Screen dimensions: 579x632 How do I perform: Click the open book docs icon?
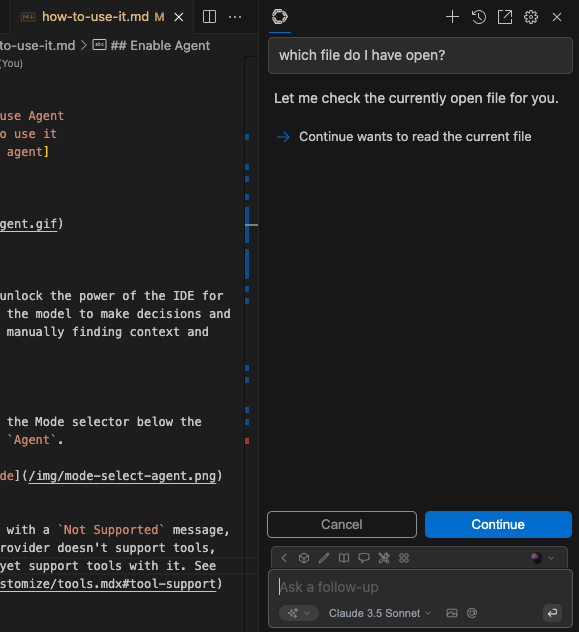pyautogui.click(x=344, y=558)
